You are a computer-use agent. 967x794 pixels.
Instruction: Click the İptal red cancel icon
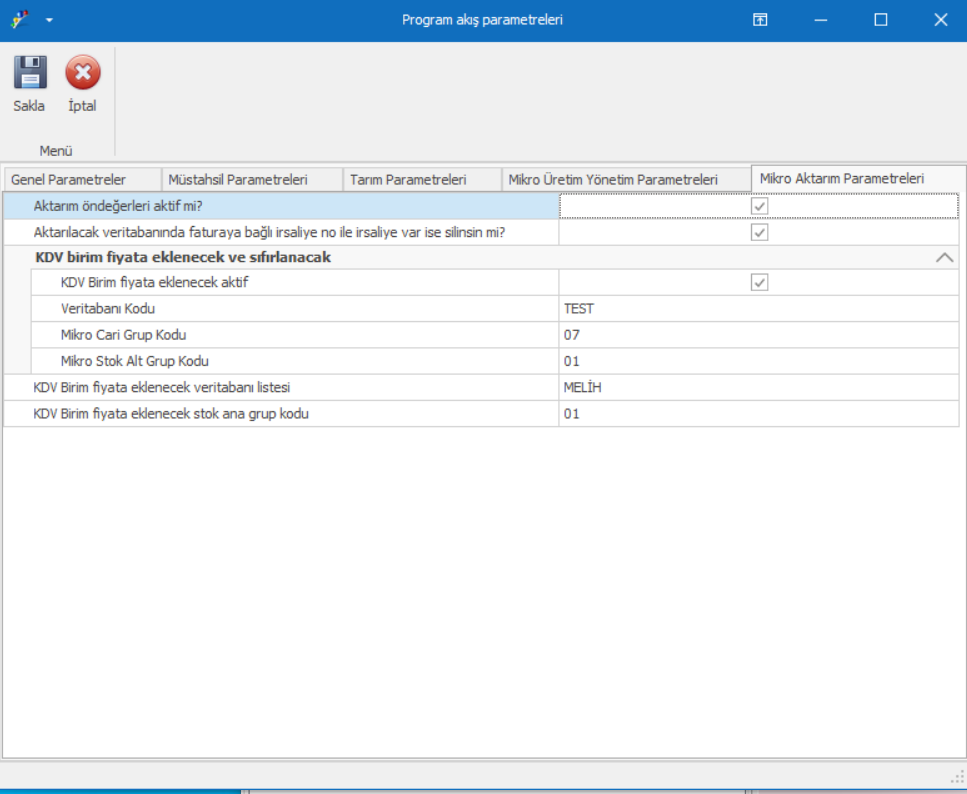tap(83, 72)
